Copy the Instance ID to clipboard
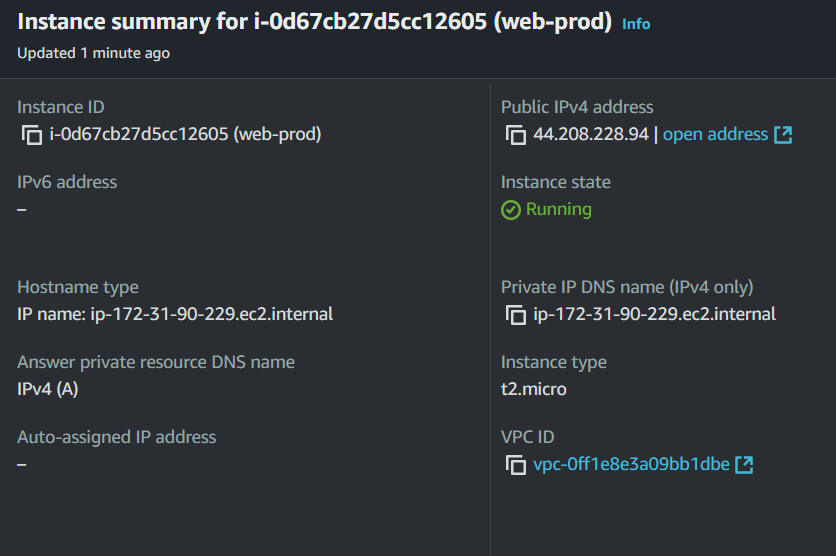The width and height of the screenshot is (836, 556). pos(31,135)
